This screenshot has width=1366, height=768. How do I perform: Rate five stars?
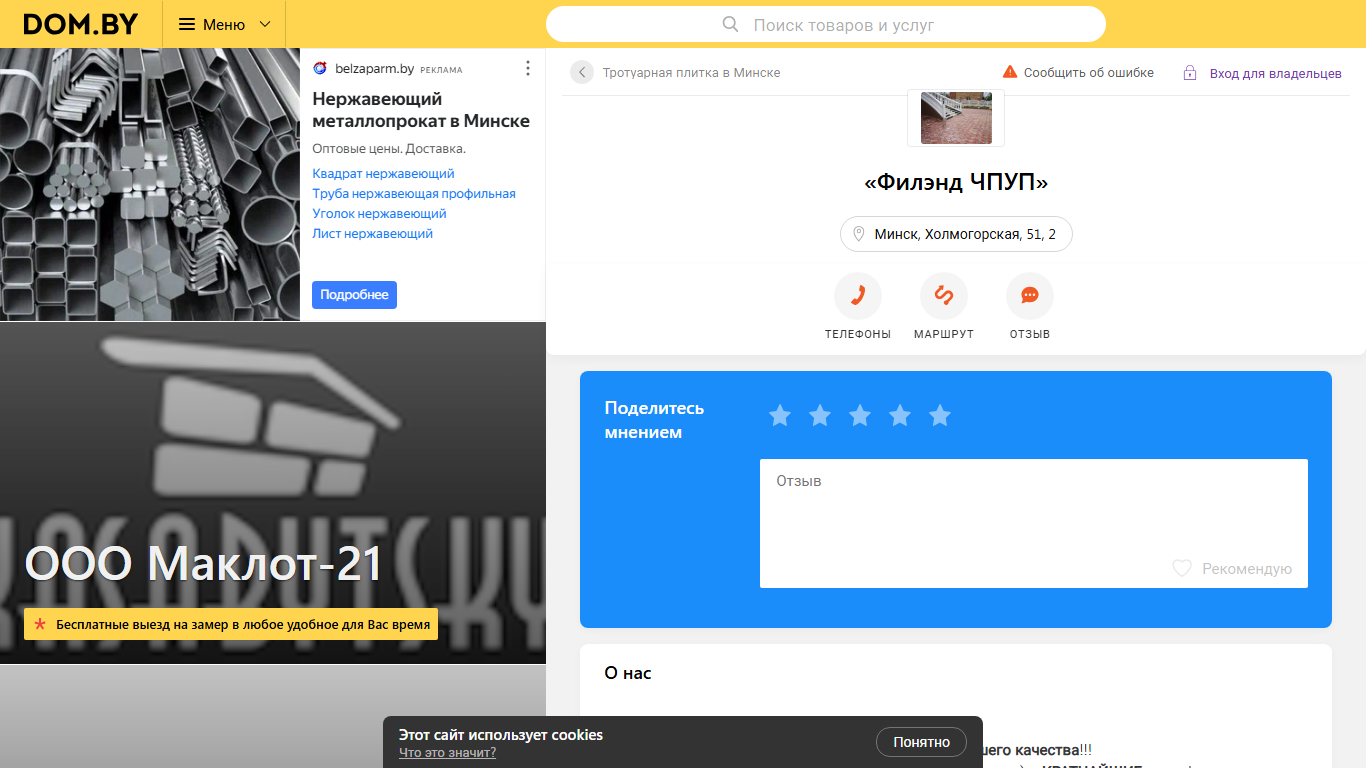(x=940, y=415)
